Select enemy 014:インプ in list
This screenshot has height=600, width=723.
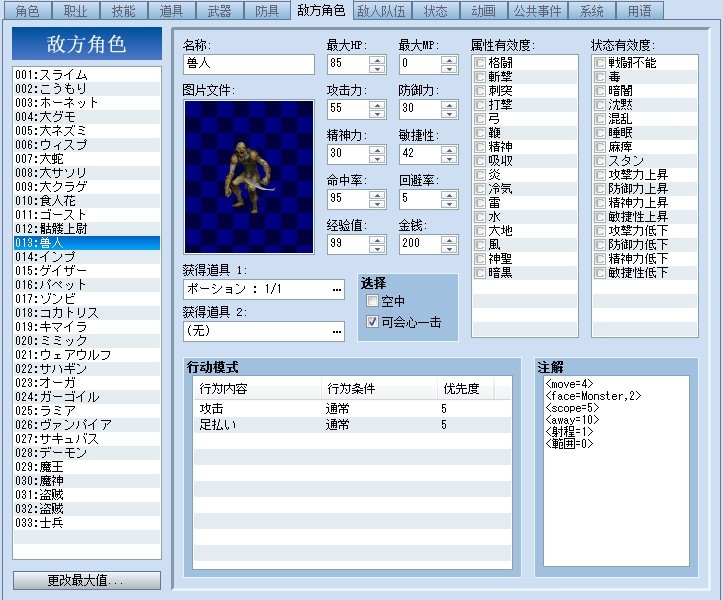pos(87,257)
